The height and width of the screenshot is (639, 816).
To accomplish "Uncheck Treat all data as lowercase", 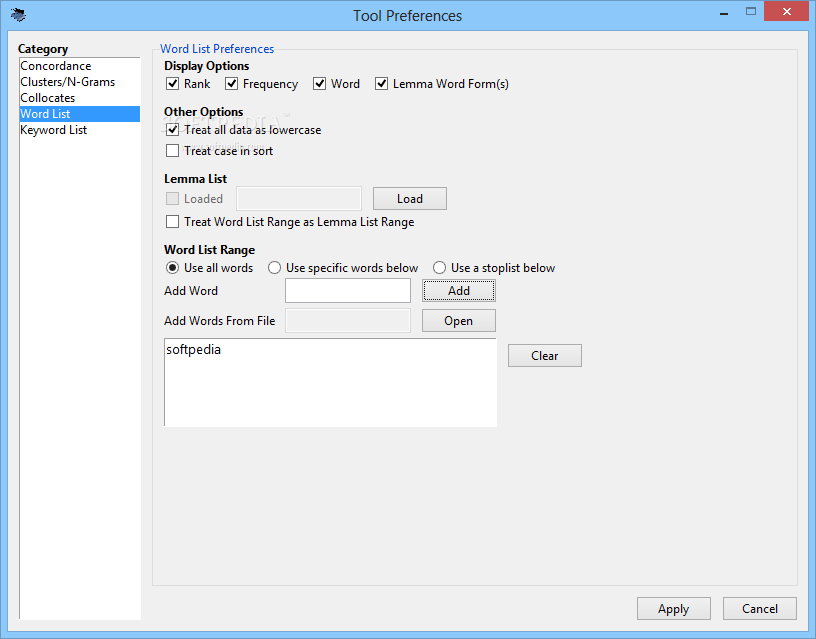I will click(x=172, y=130).
